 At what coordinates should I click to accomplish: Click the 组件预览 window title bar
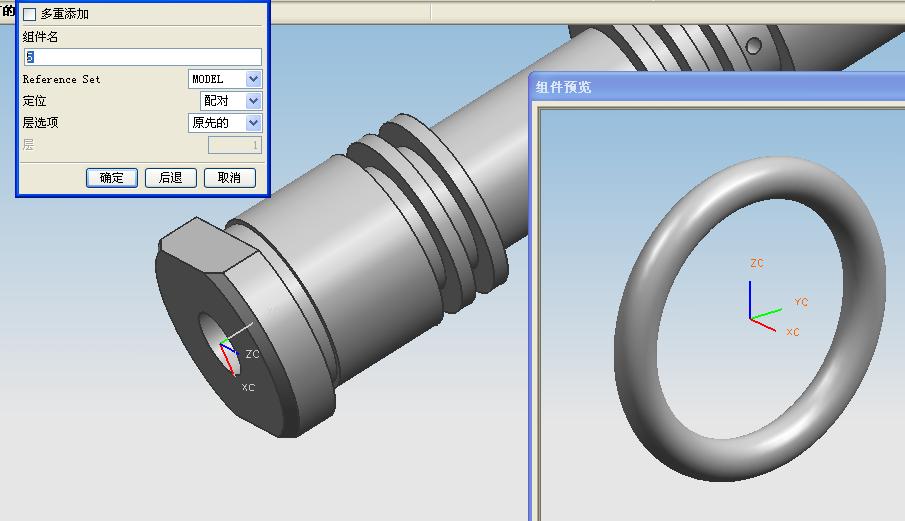(717, 87)
